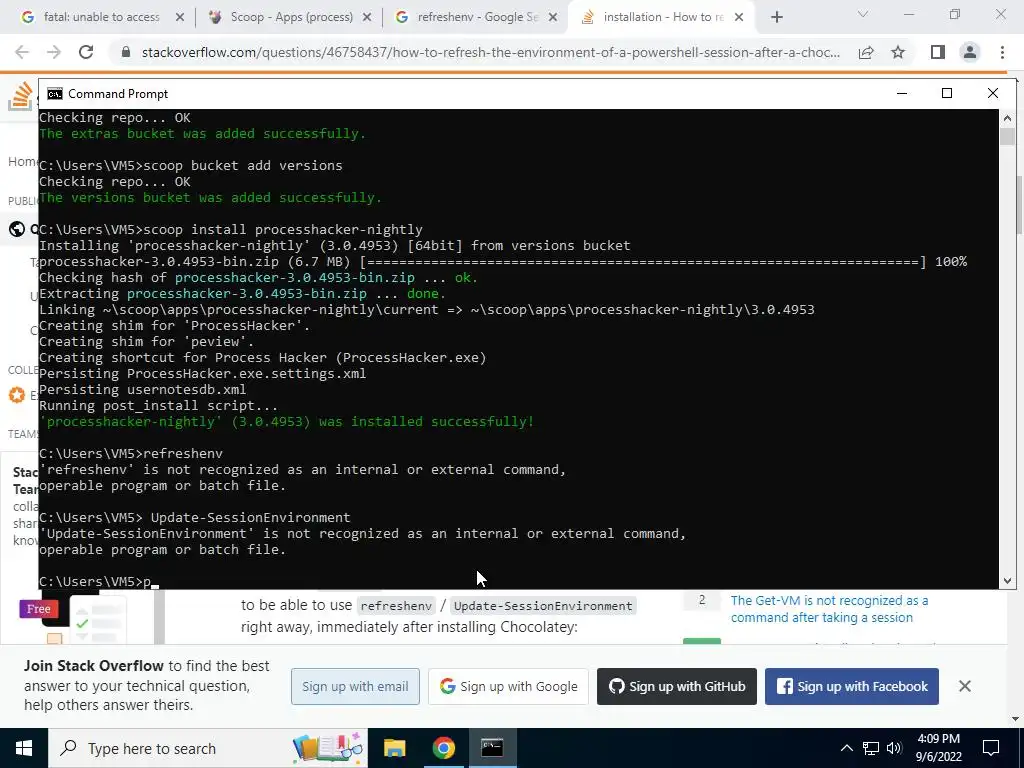Click the 'Free' badge
Viewport: 1024px width, 768px height.
[39, 609]
